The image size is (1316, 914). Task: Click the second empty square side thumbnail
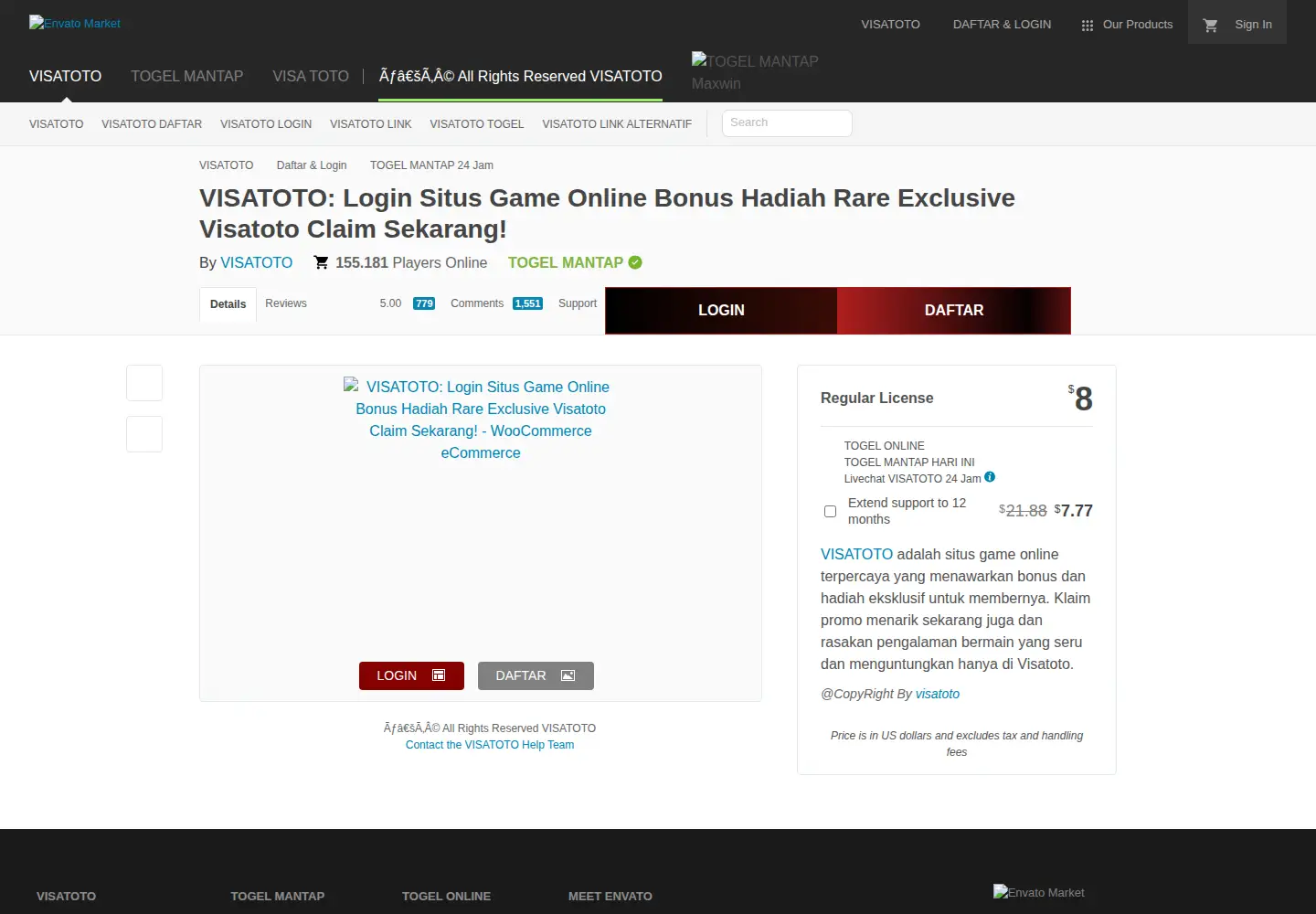click(x=144, y=434)
